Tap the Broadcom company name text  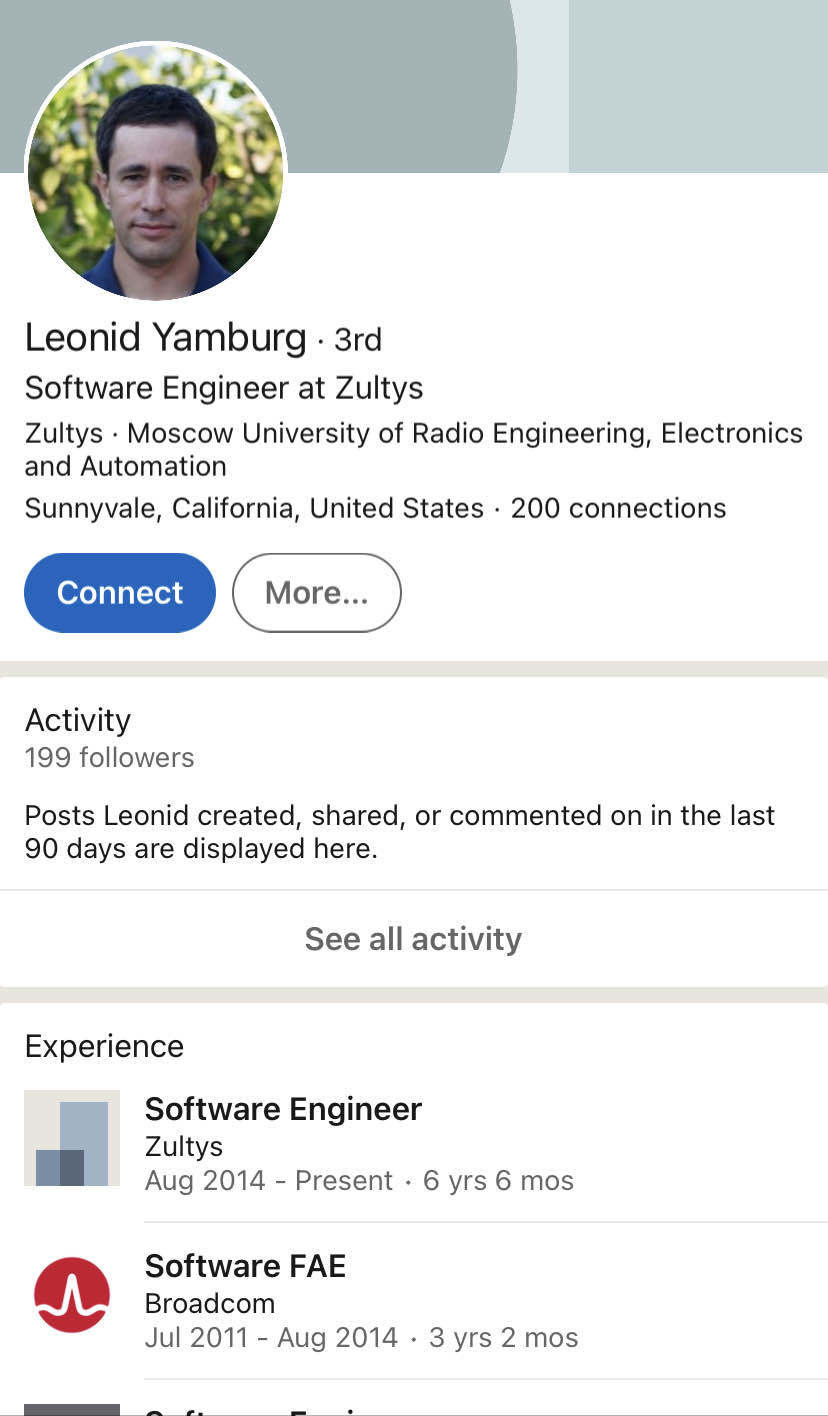(210, 1304)
